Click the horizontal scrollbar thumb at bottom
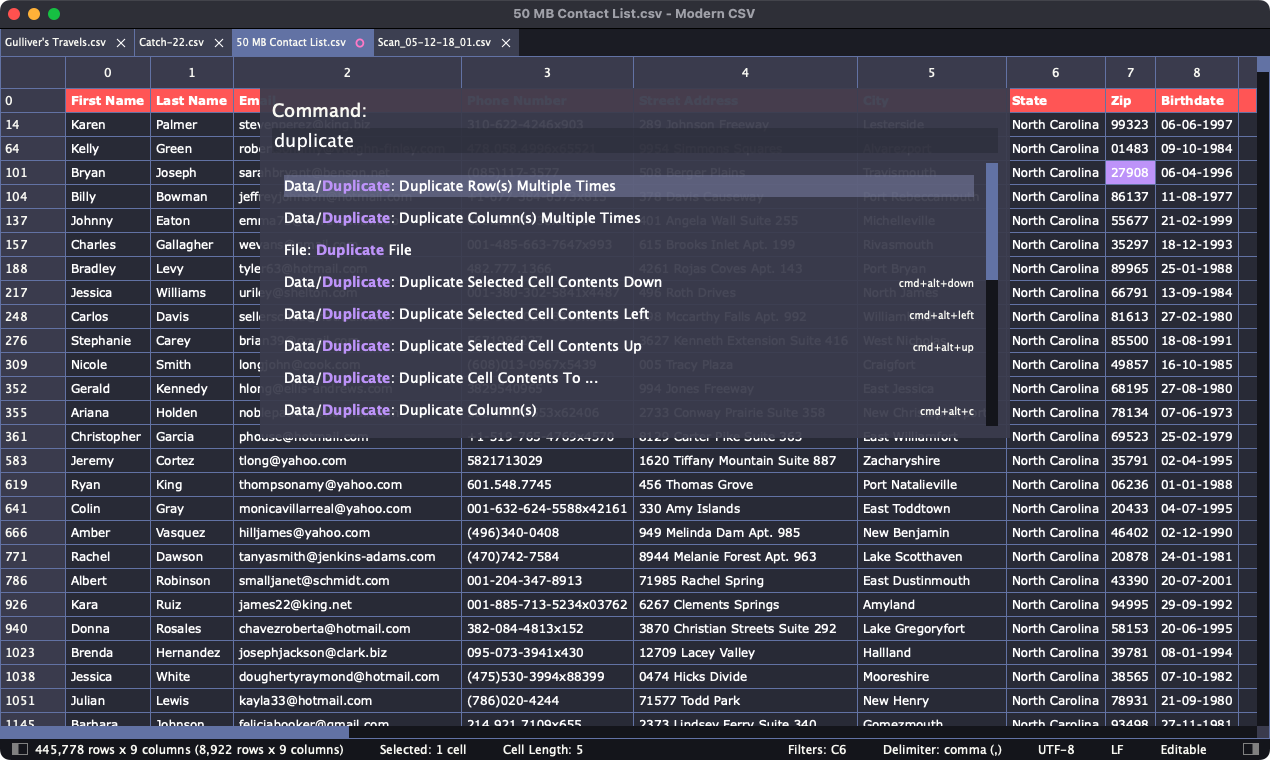 [x=175, y=732]
